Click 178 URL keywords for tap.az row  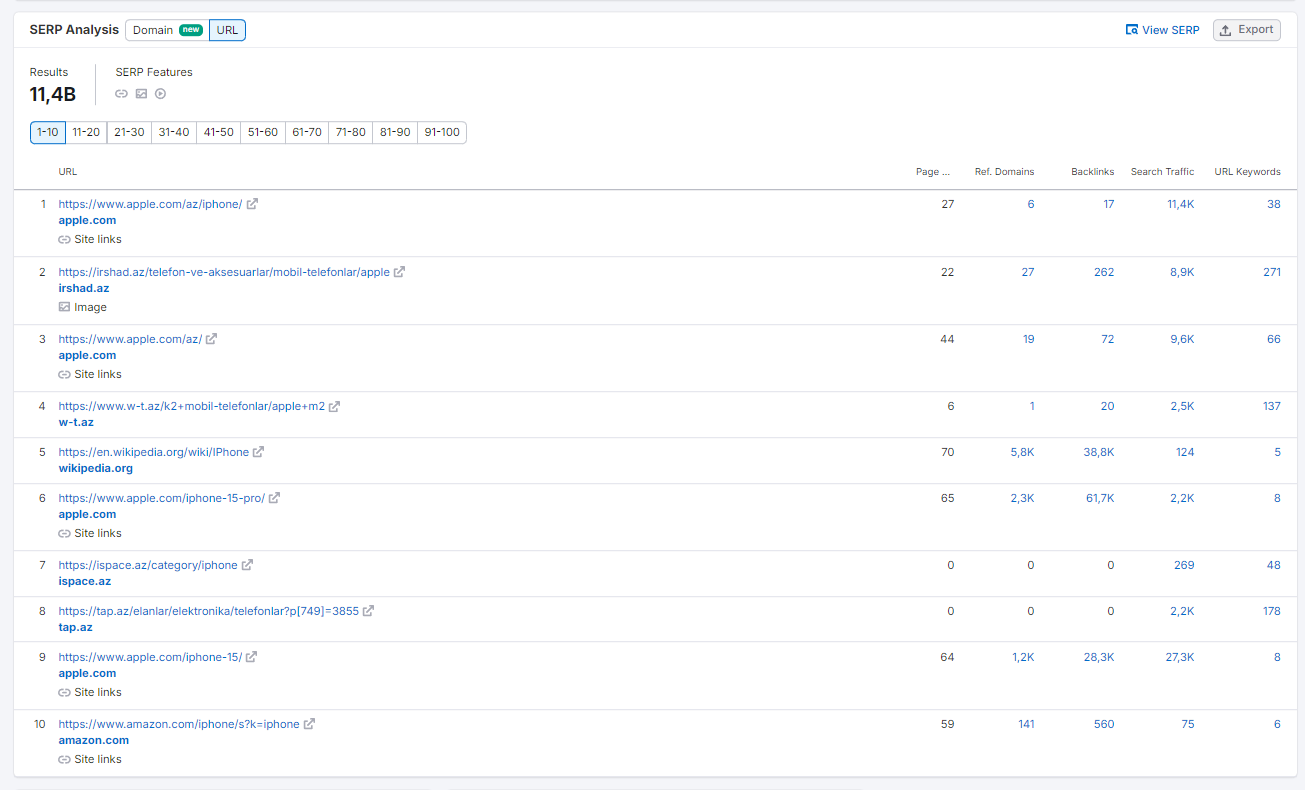pos(1271,611)
